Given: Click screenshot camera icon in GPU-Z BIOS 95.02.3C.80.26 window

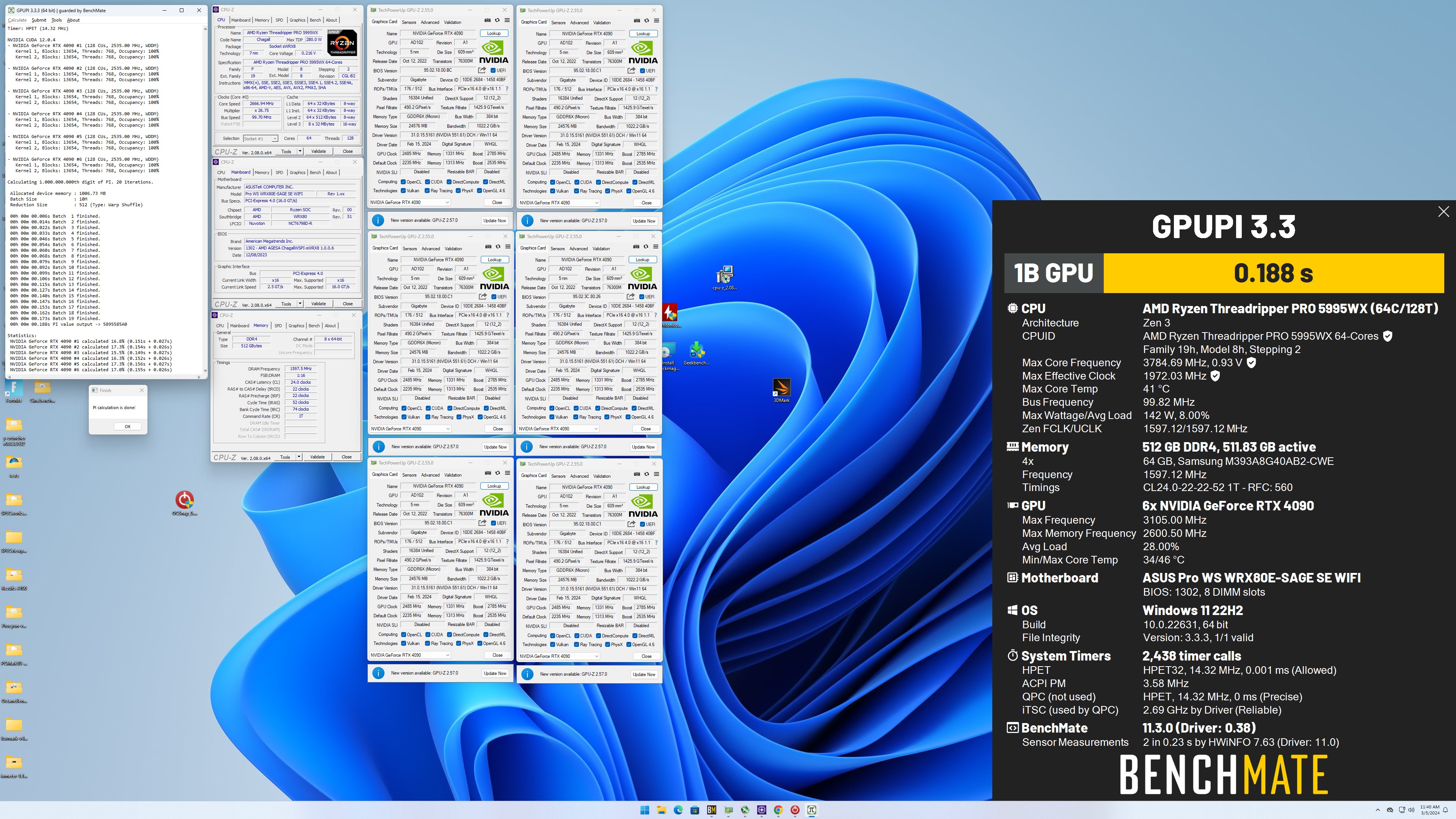Looking at the screenshot, I should point(636,246).
